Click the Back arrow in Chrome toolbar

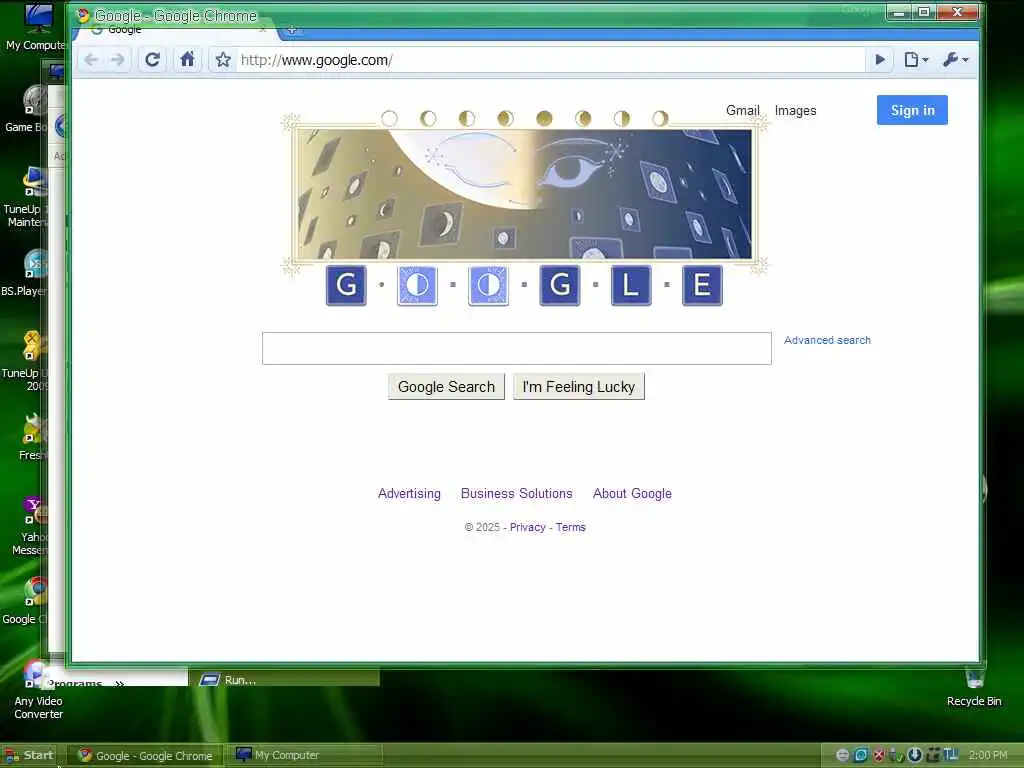pyautogui.click(x=91, y=60)
